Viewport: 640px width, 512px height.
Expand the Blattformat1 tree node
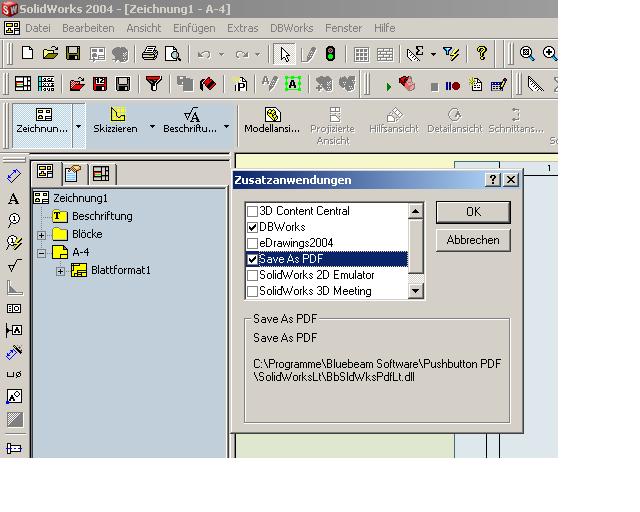pyautogui.click(x=60, y=271)
